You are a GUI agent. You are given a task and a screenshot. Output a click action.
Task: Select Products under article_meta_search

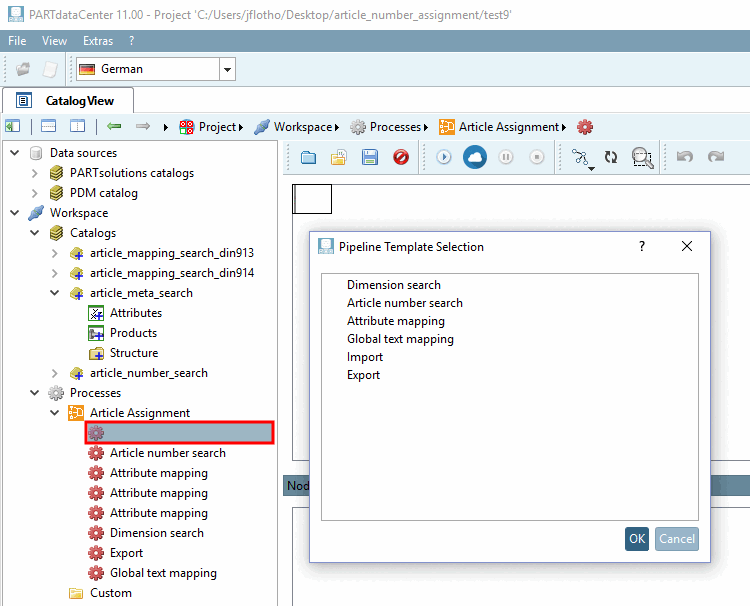[x=133, y=333]
